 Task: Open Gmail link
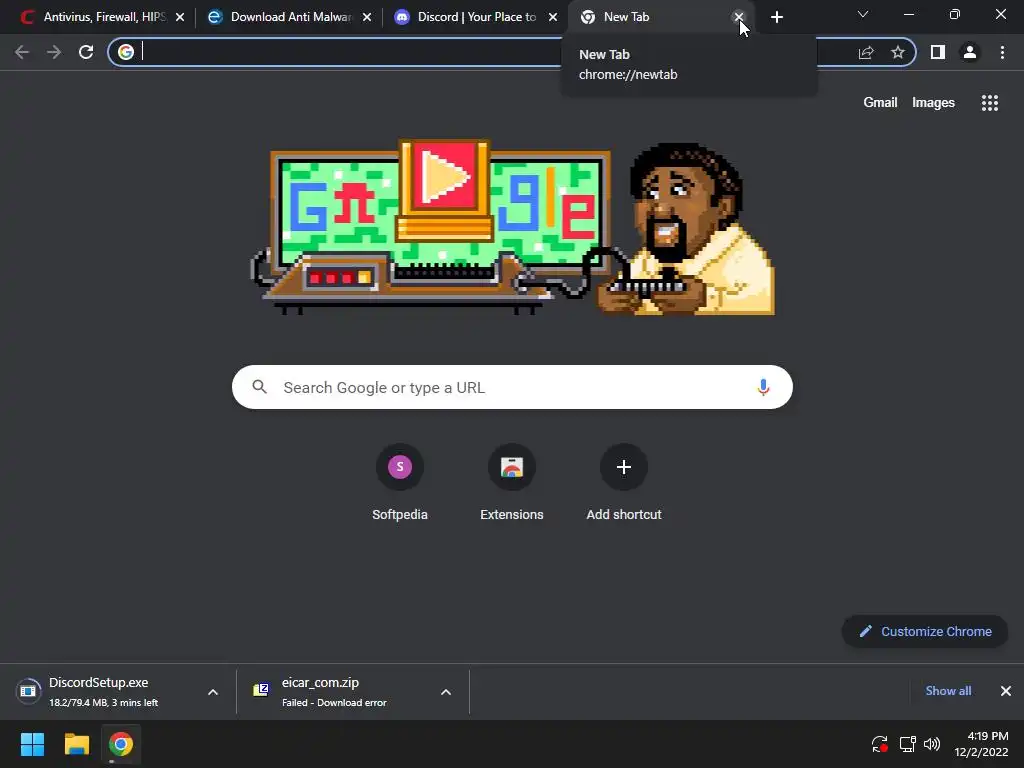click(x=880, y=103)
